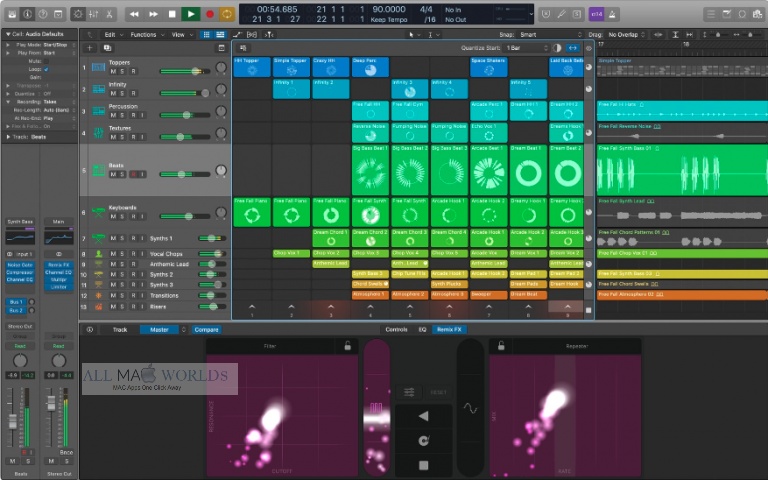The height and width of the screenshot is (480, 768).
Task: Expand the LCD display mode dropdown arrow
Action: point(531,14)
